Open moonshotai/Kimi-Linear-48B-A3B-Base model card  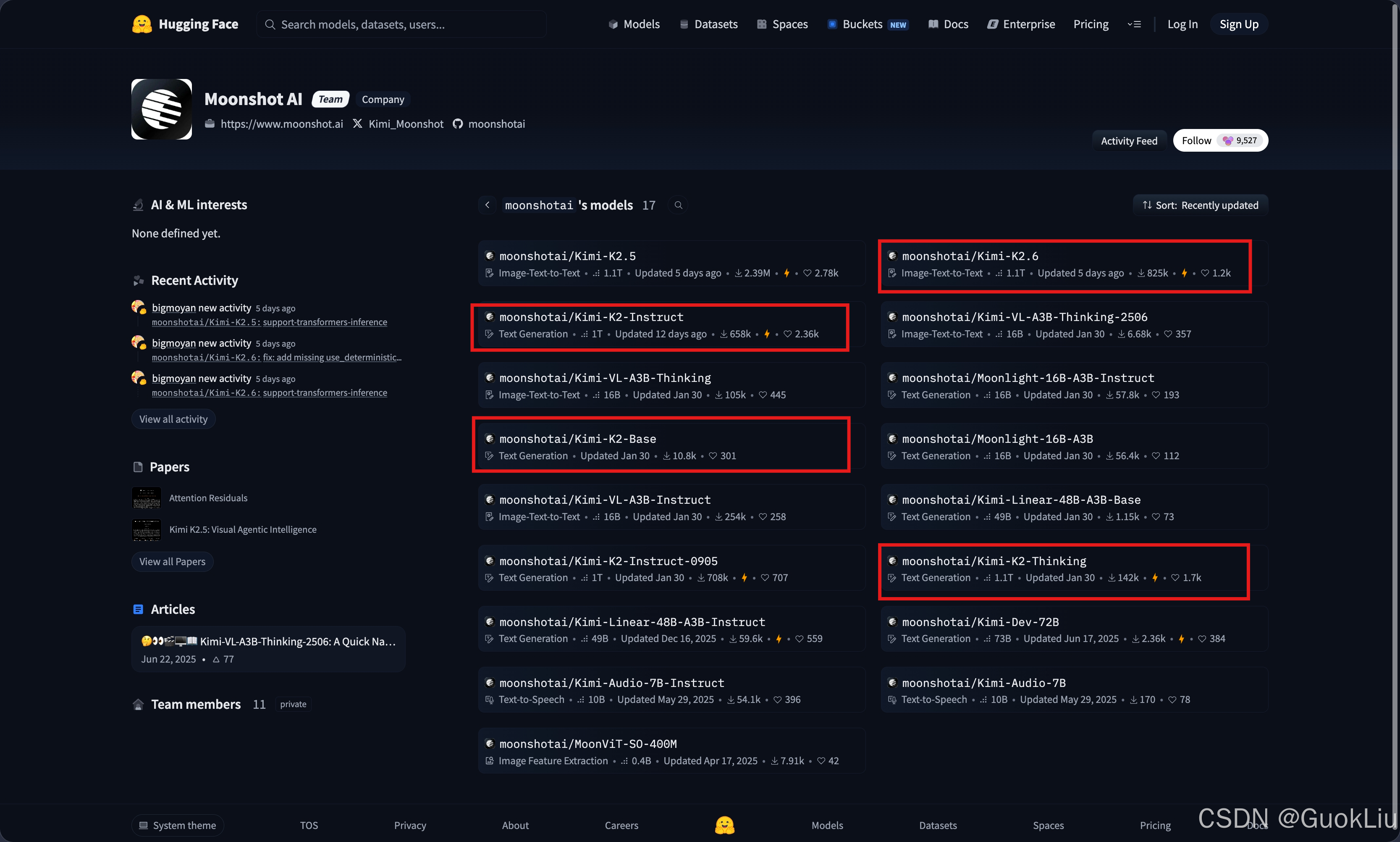pyautogui.click(x=1074, y=507)
